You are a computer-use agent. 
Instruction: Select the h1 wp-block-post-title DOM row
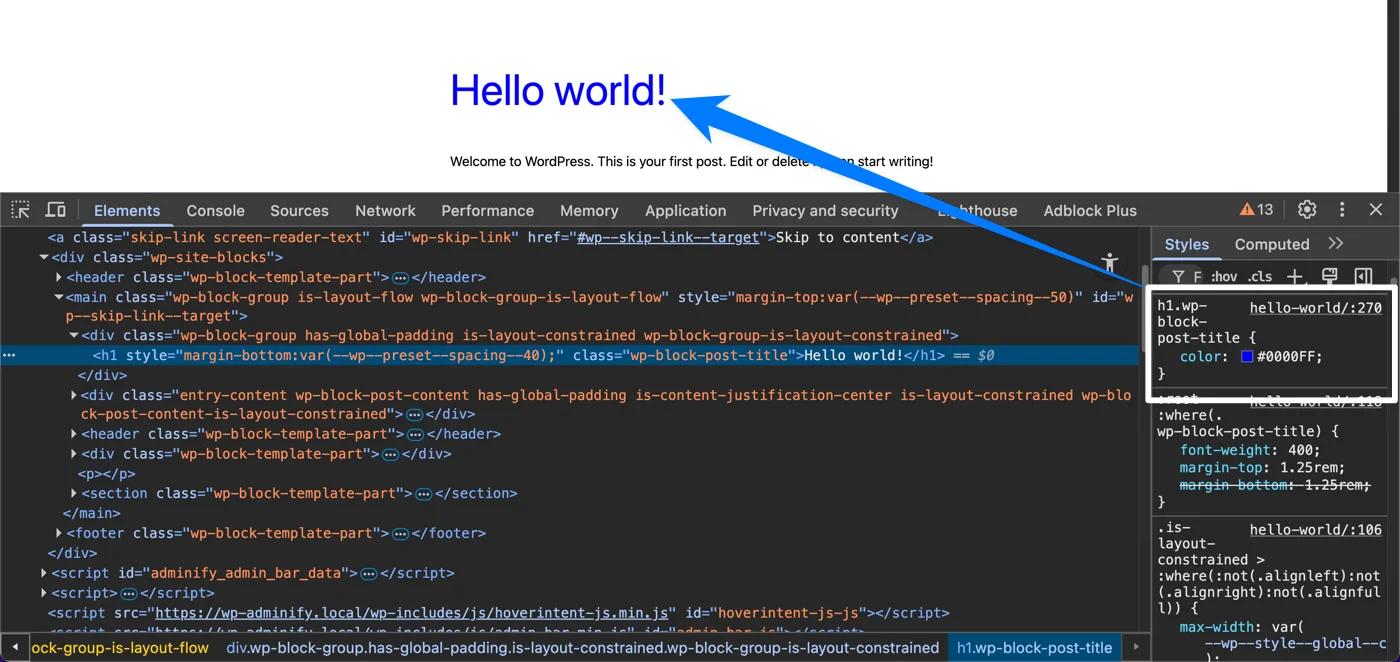pos(570,355)
